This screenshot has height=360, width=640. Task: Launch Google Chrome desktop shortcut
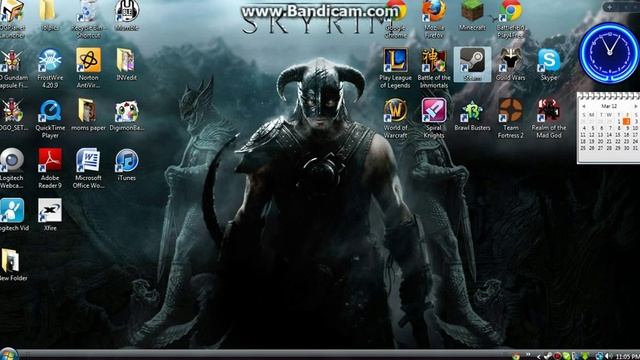(396, 20)
